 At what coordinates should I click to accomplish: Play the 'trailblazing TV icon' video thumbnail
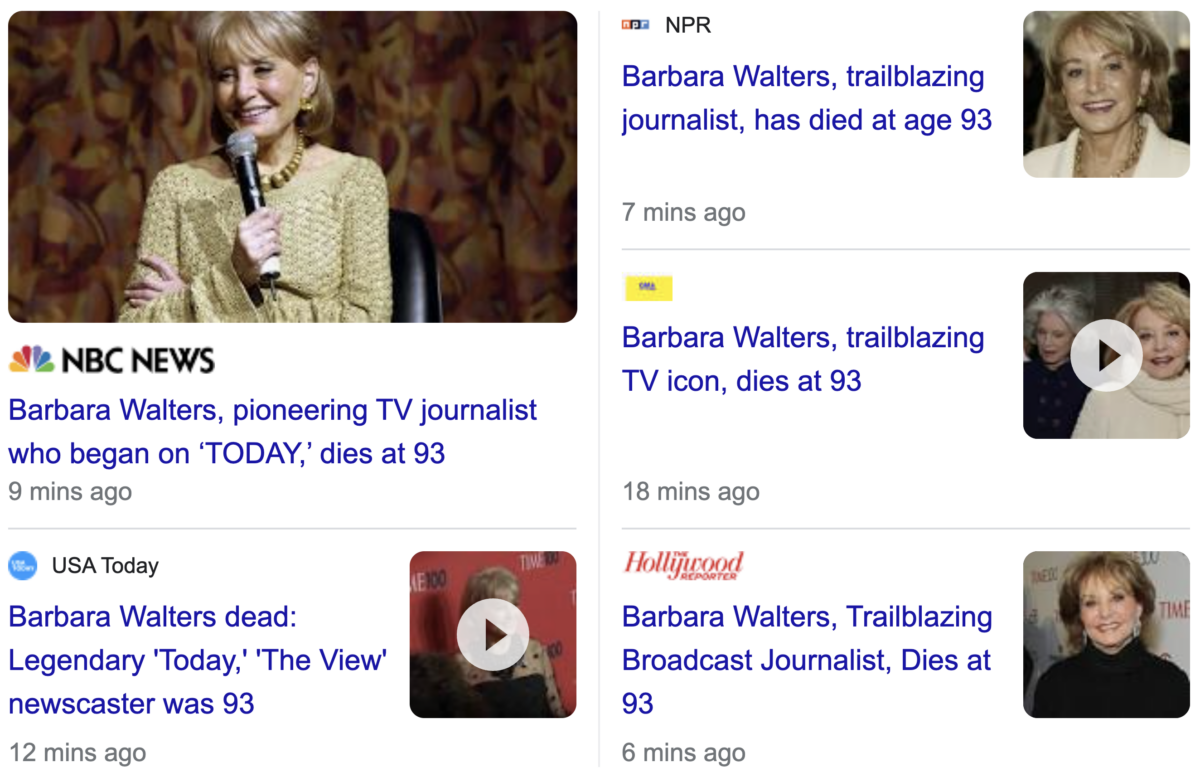click(1106, 355)
